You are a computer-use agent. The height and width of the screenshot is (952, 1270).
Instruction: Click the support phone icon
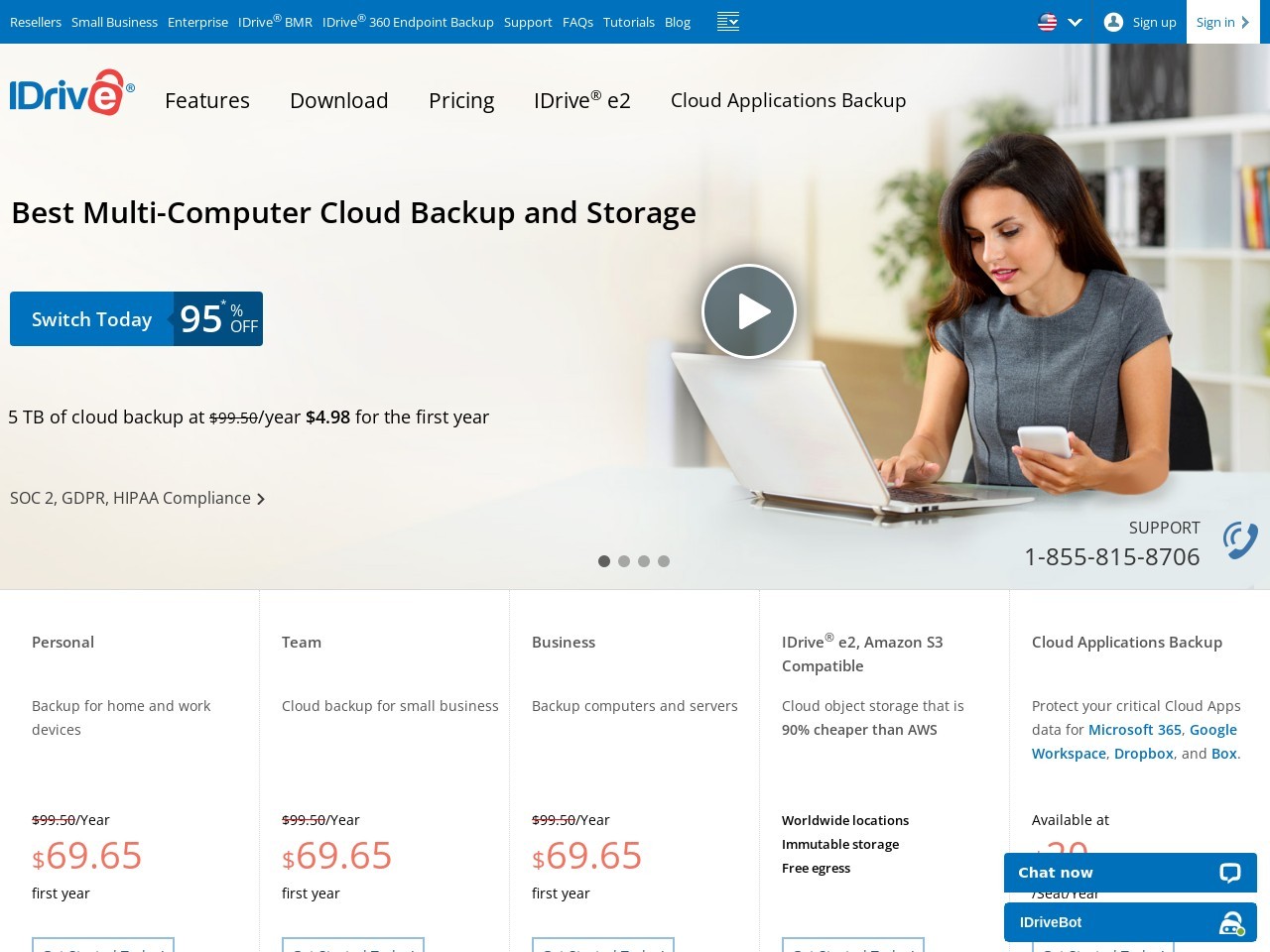1240,540
